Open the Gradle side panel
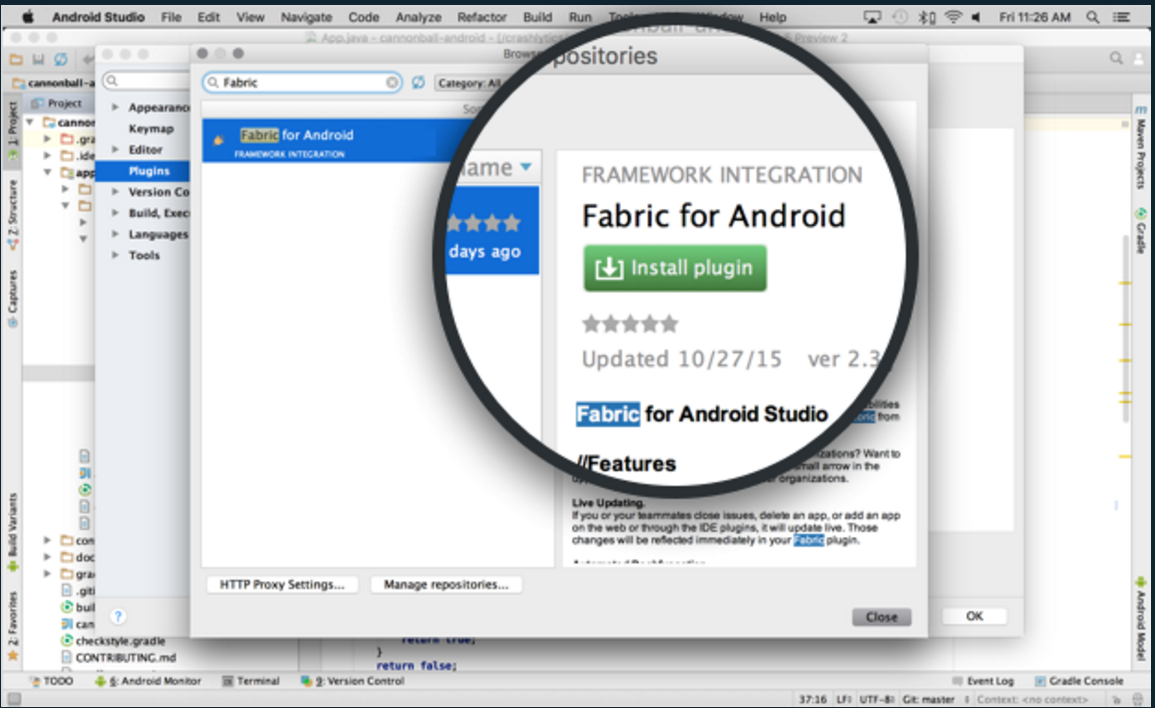 [x=1141, y=231]
